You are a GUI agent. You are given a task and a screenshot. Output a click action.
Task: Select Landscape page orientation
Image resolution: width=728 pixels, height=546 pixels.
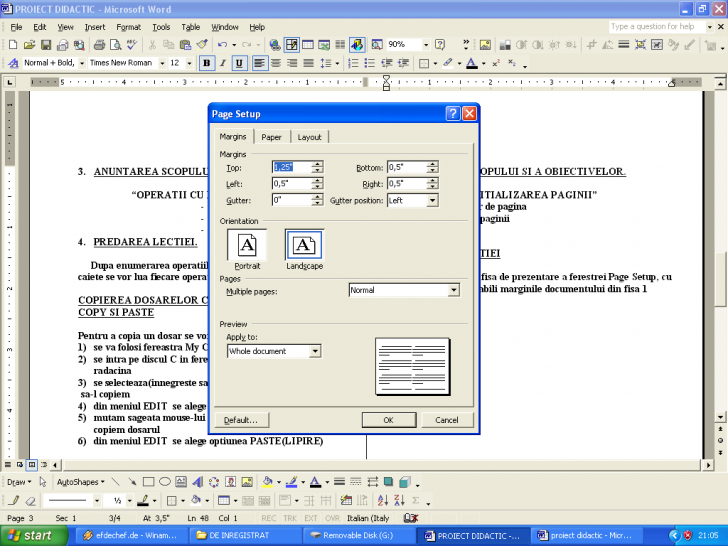click(304, 246)
